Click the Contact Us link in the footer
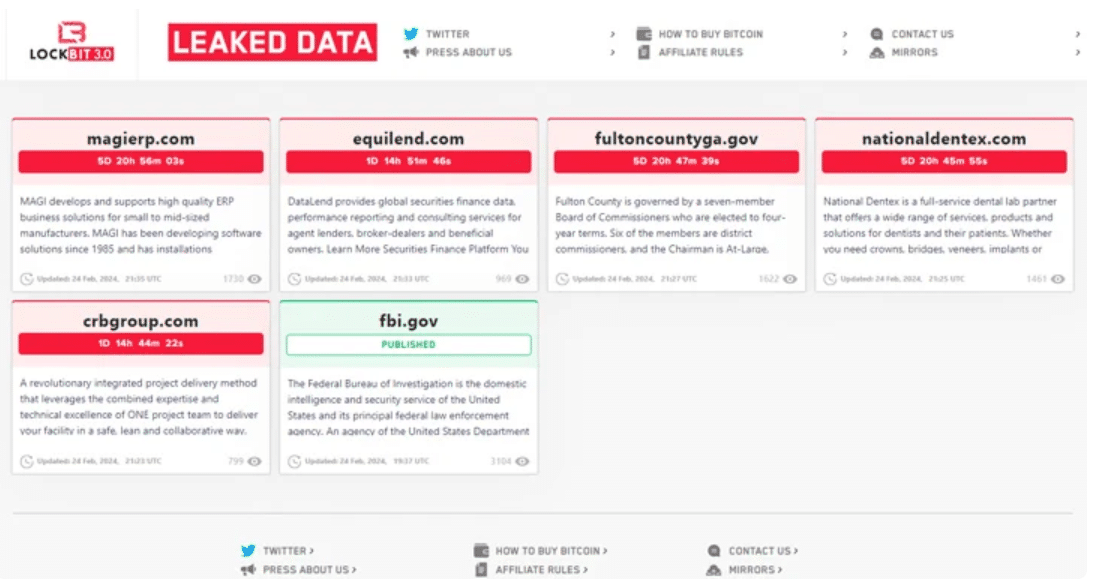The image size is (1094, 581). [762, 549]
